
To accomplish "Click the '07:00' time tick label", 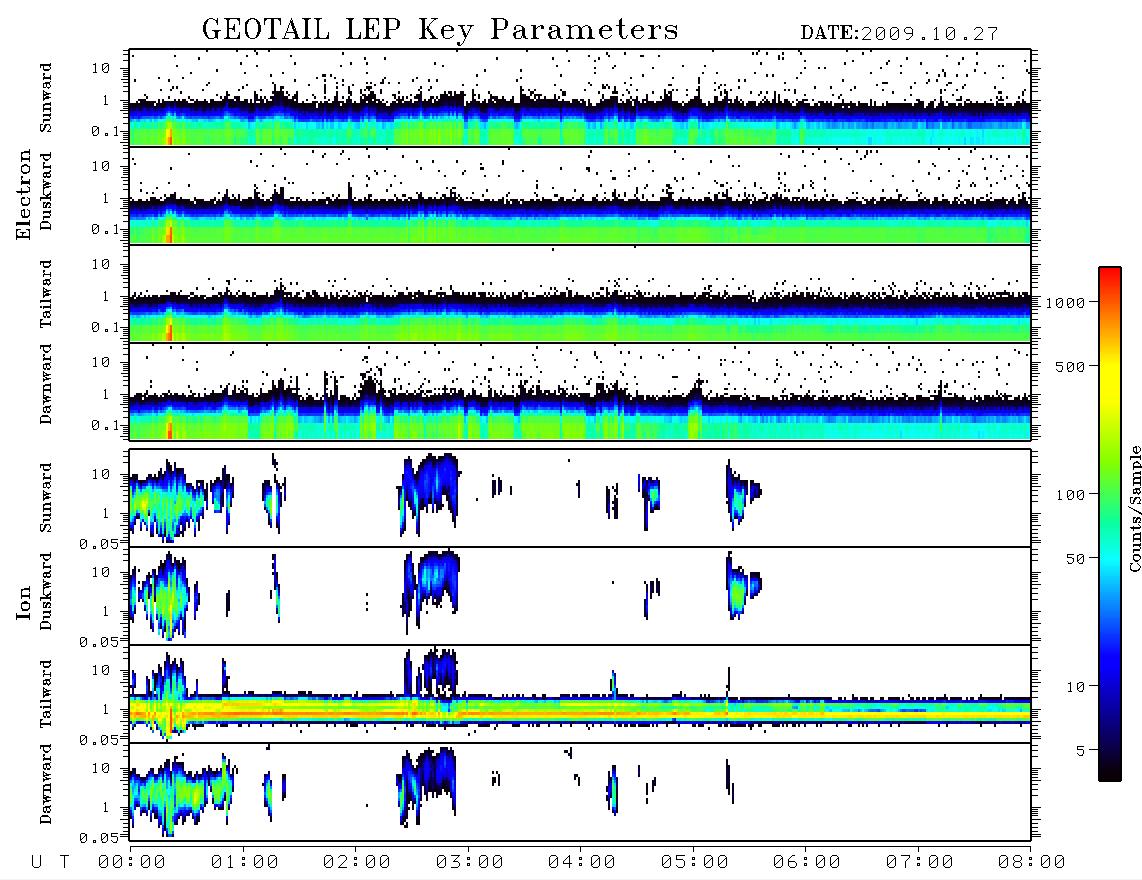I will pyautogui.click(x=920, y=863).
